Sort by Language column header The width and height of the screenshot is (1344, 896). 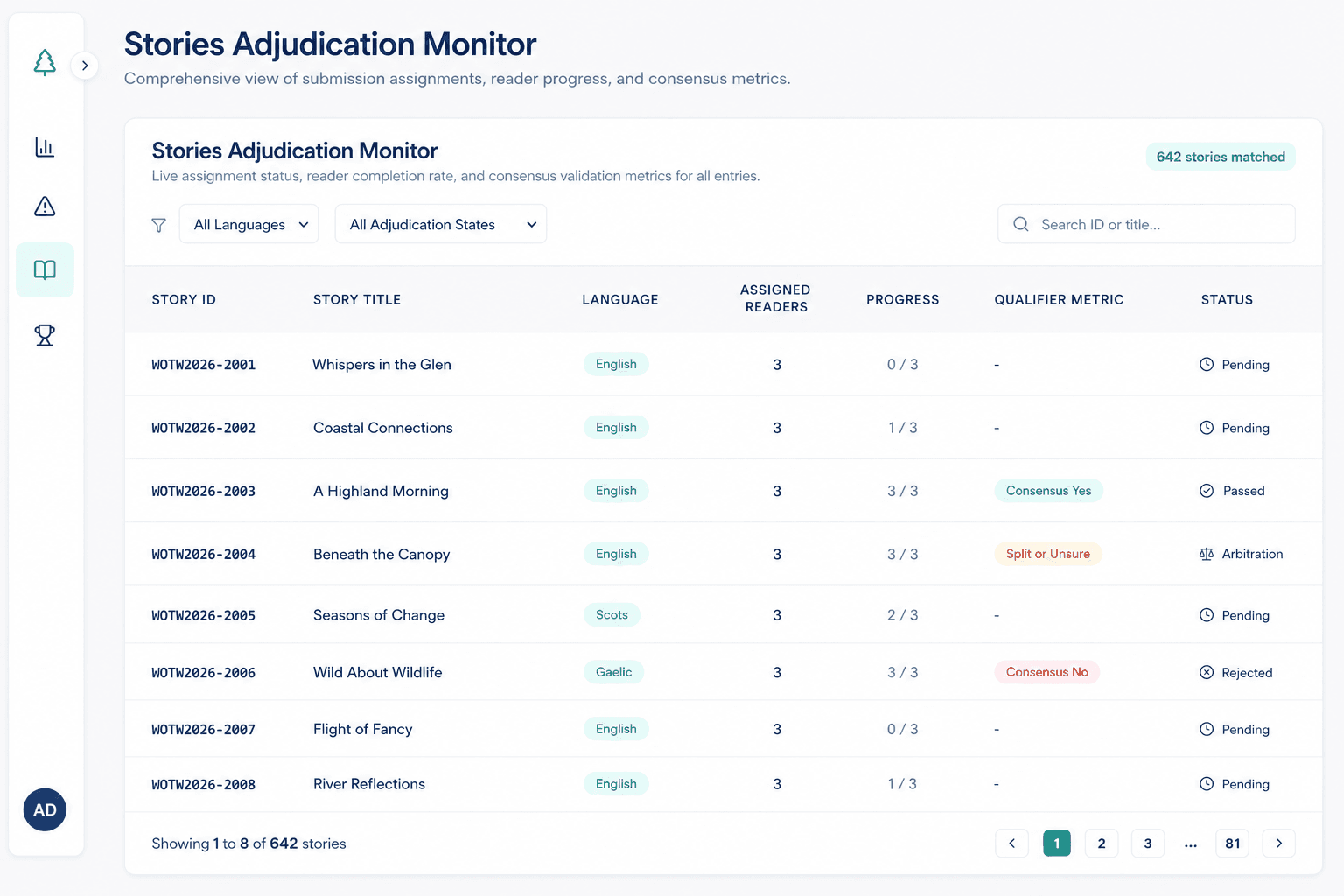[x=620, y=299]
